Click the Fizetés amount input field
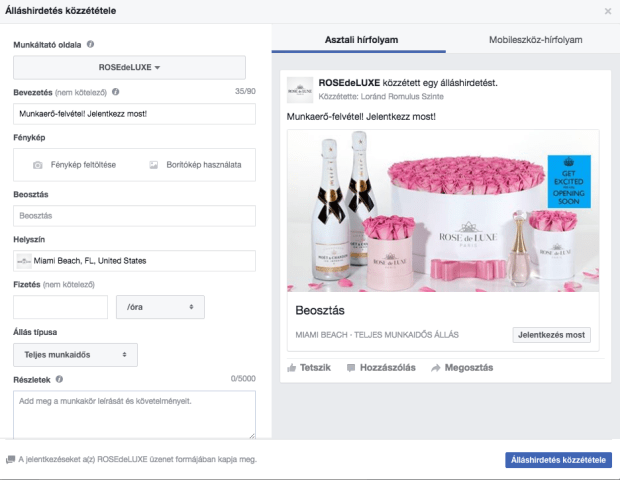620x480 pixels. point(60,307)
